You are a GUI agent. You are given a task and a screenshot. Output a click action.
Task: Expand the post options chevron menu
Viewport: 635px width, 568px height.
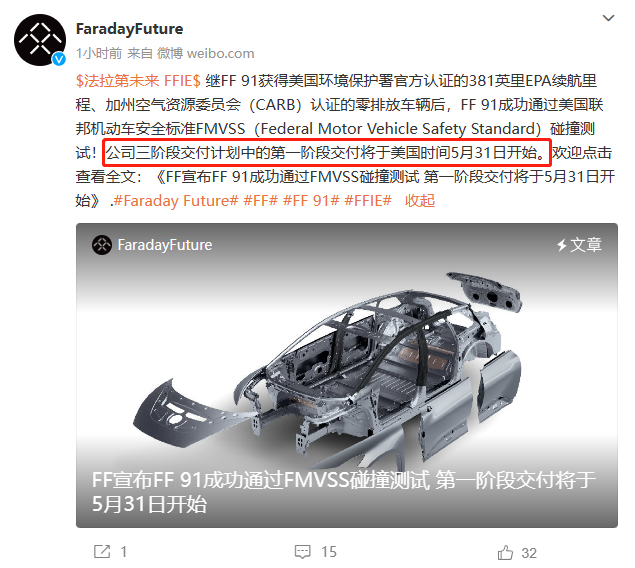tap(608, 18)
